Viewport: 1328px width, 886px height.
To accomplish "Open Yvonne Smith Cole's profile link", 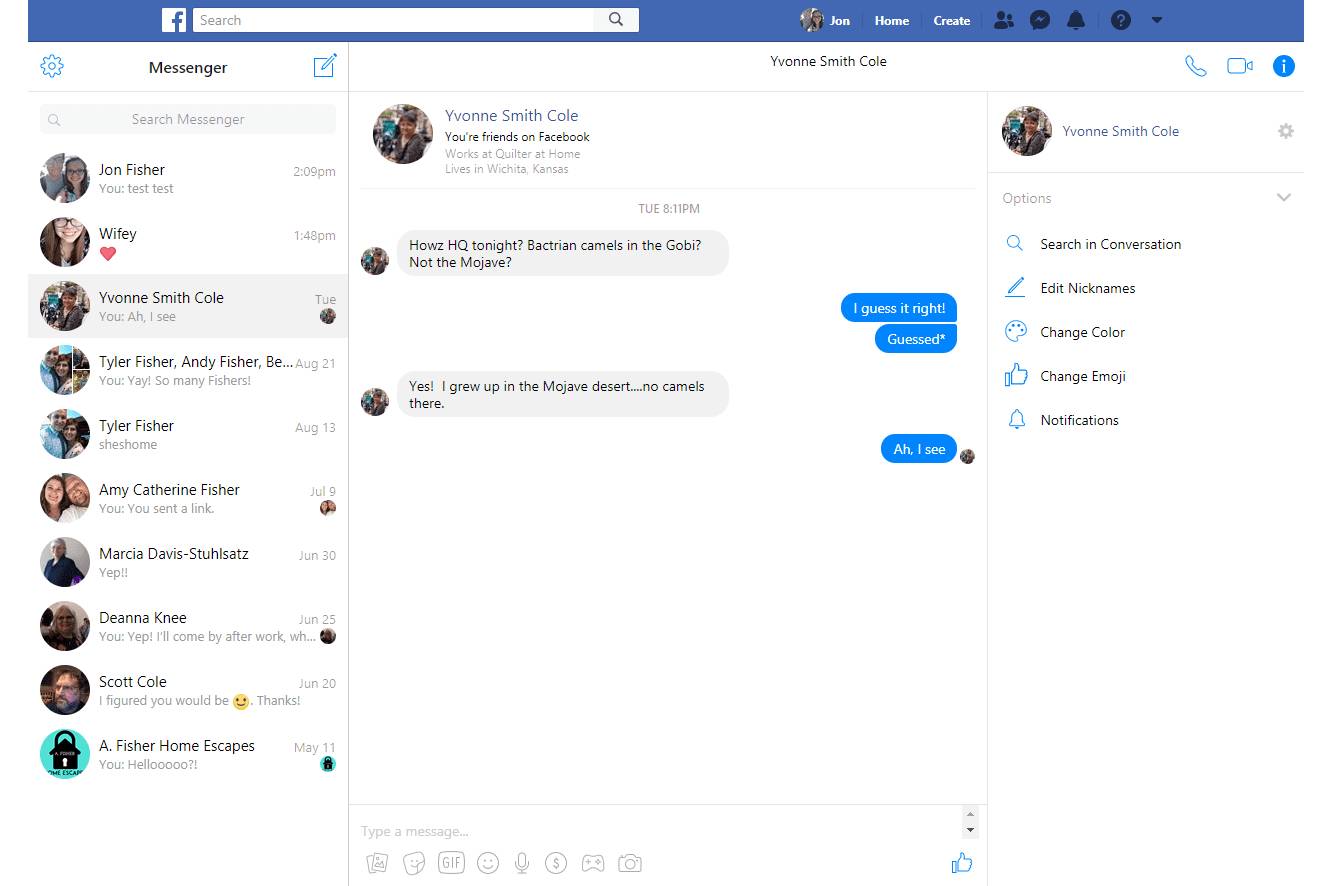I will (511, 116).
